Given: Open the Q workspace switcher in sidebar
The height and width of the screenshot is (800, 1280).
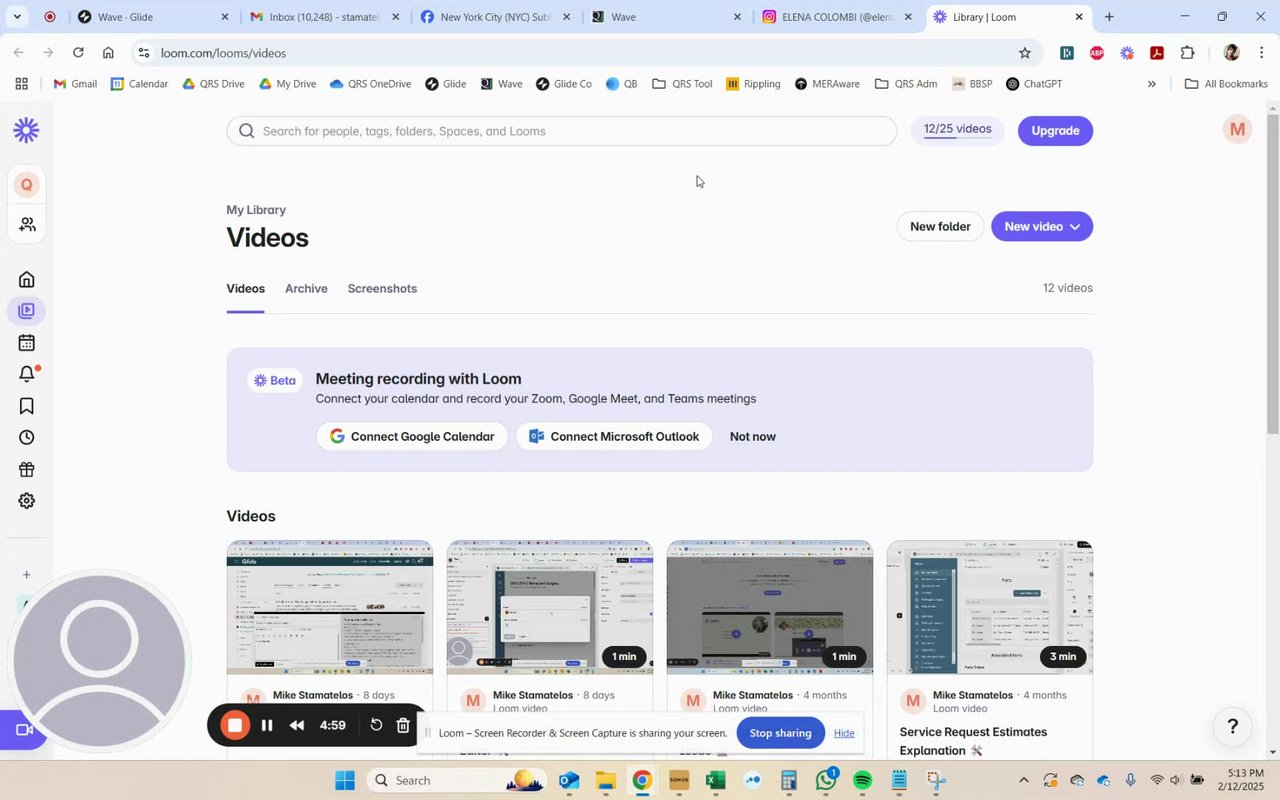Looking at the screenshot, I should [x=26, y=185].
